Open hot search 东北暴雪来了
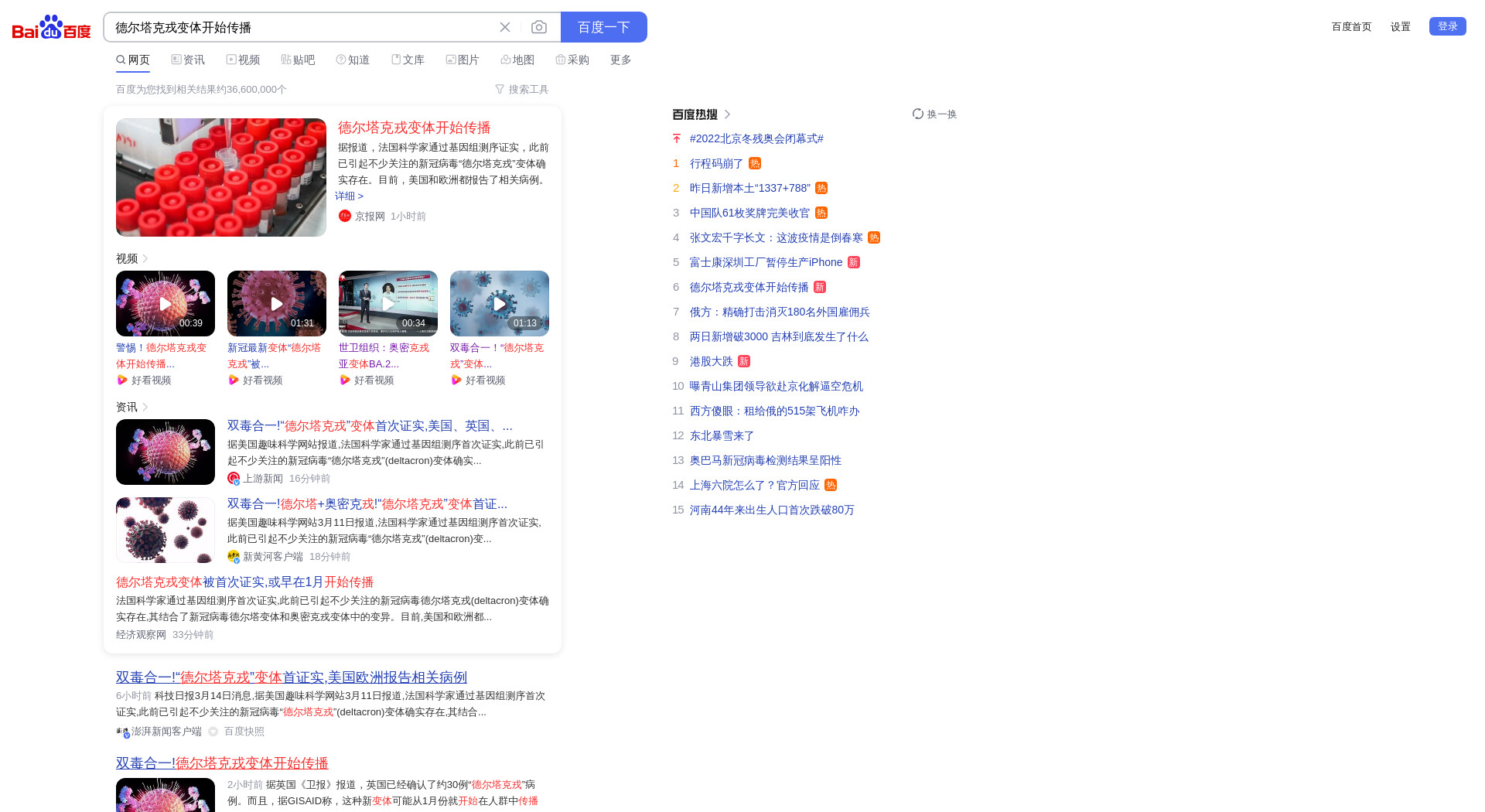This screenshot has height=812, width=1485. click(x=722, y=435)
